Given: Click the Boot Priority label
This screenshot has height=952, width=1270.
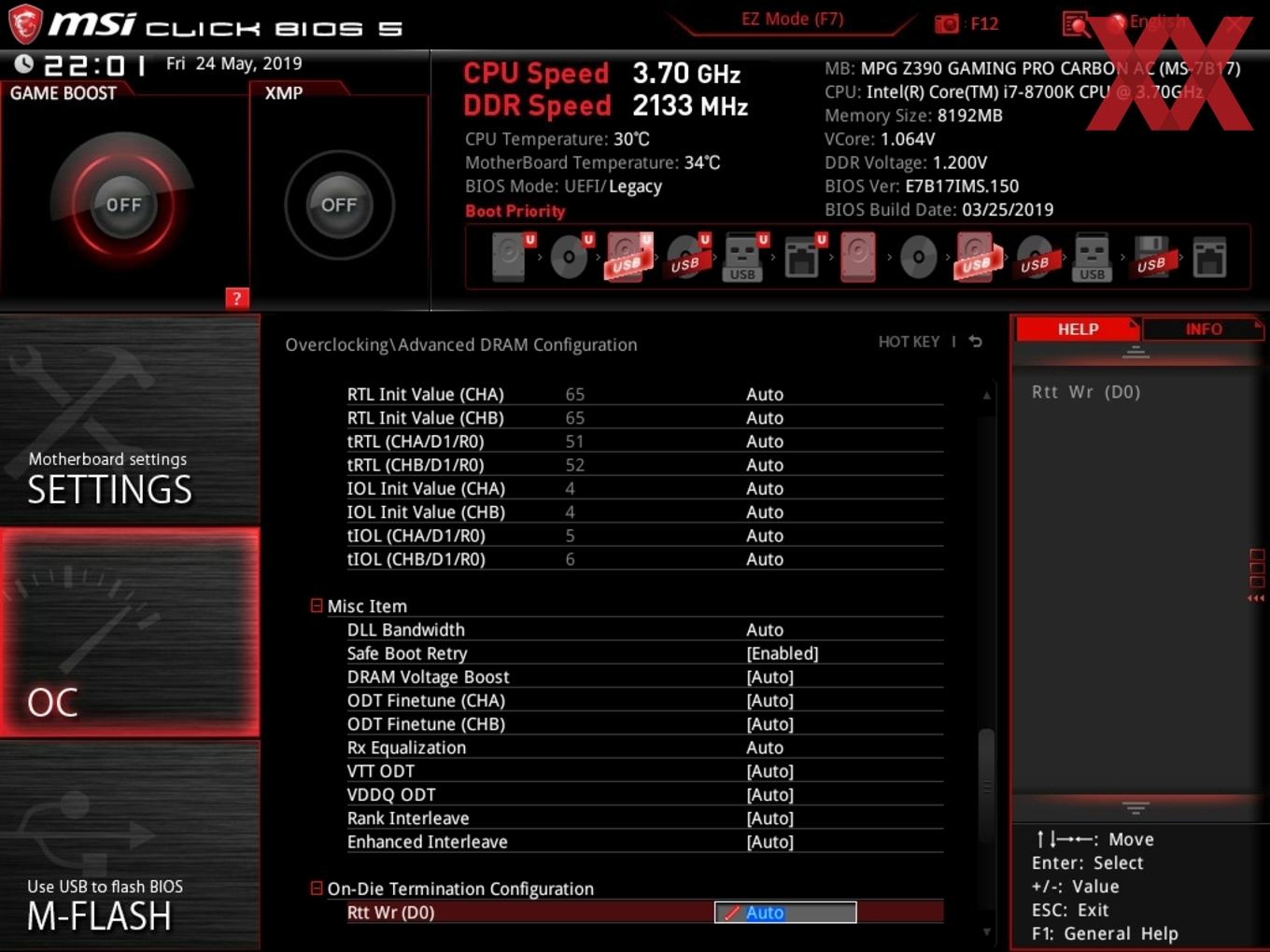Looking at the screenshot, I should 515,211.
